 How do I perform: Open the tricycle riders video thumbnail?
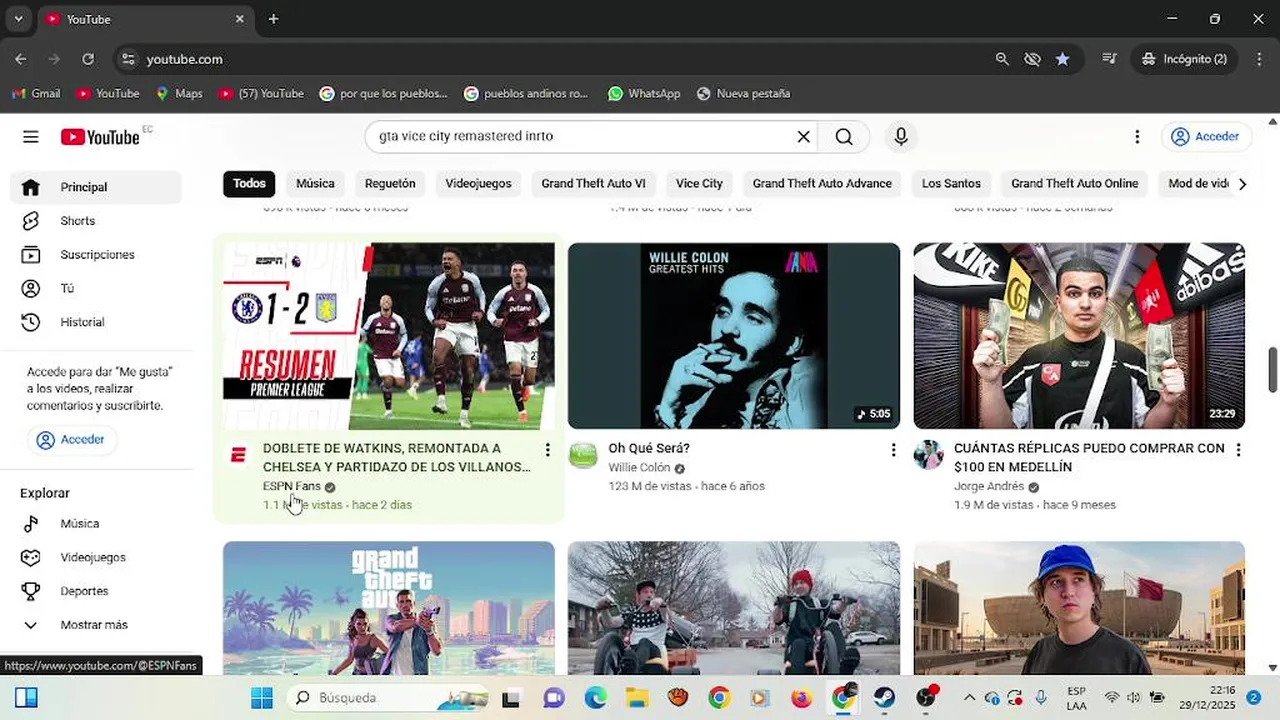coord(734,608)
